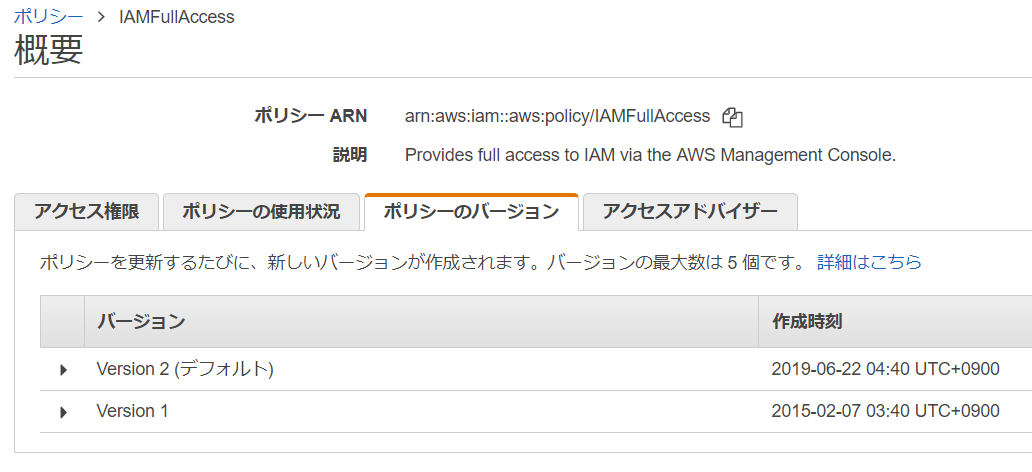Screen dimensions: 1032x472
Task: Open the ポリシーの使用状況 tab
Action: [x=261, y=212]
